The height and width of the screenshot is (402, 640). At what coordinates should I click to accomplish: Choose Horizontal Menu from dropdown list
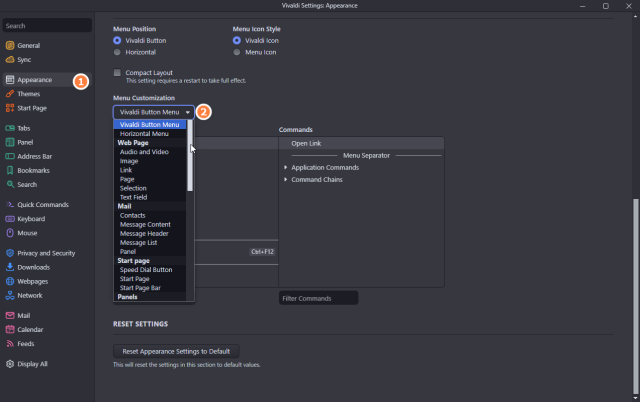[144, 134]
